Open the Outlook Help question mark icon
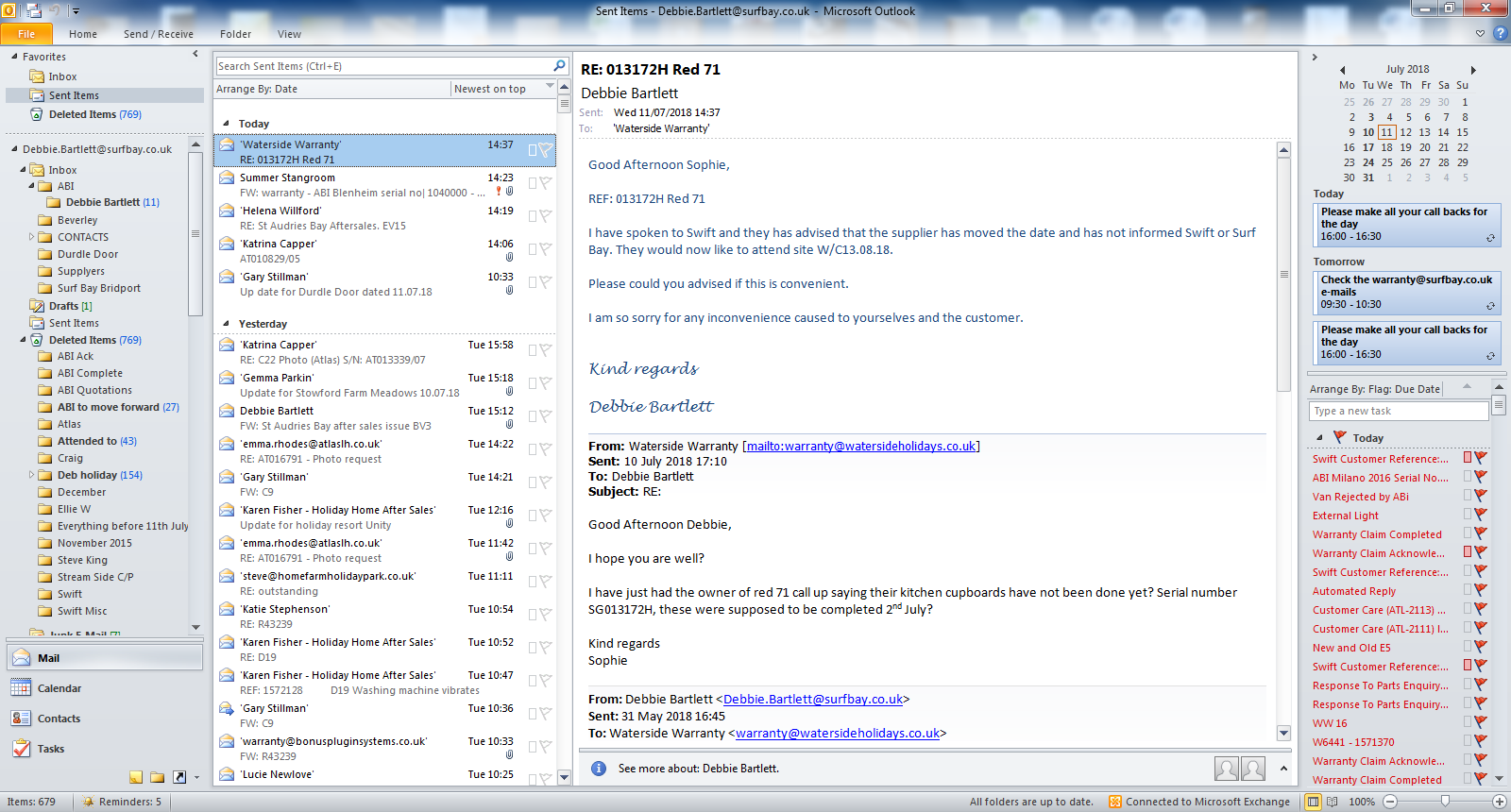 click(1499, 33)
